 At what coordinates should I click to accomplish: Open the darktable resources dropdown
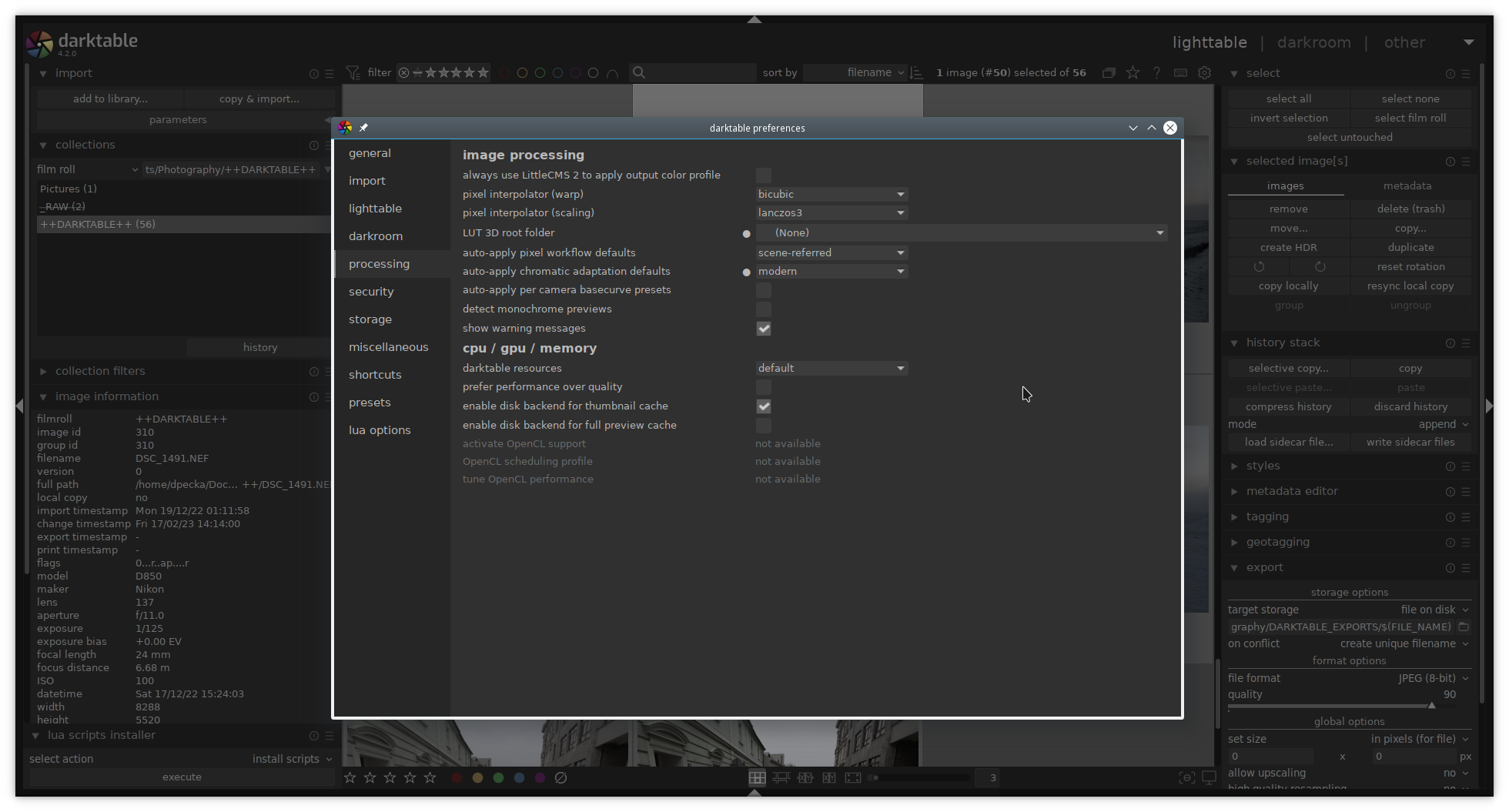831,368
